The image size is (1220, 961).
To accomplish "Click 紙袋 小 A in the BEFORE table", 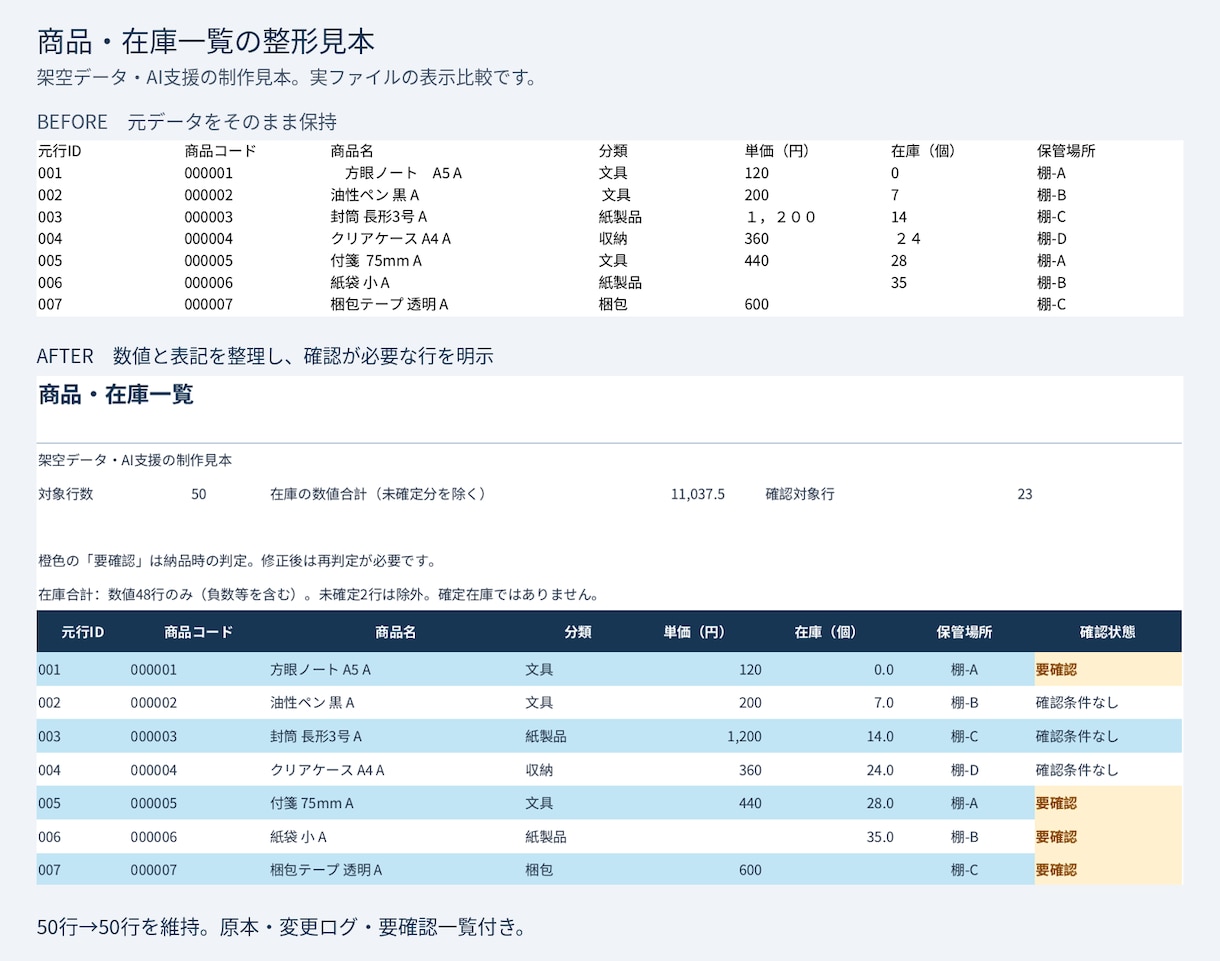I will [x=360, y=282].
